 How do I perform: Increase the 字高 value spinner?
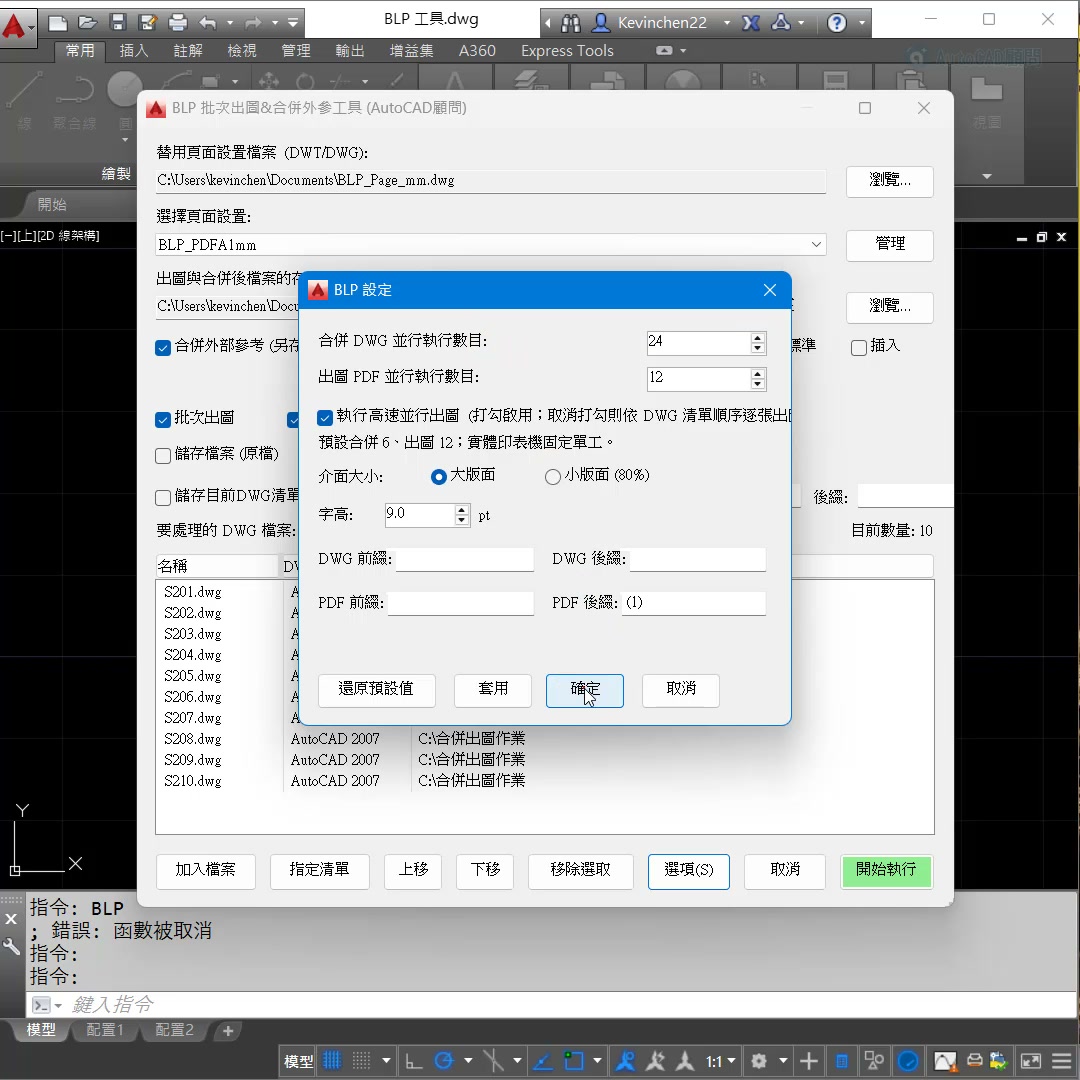461,510
